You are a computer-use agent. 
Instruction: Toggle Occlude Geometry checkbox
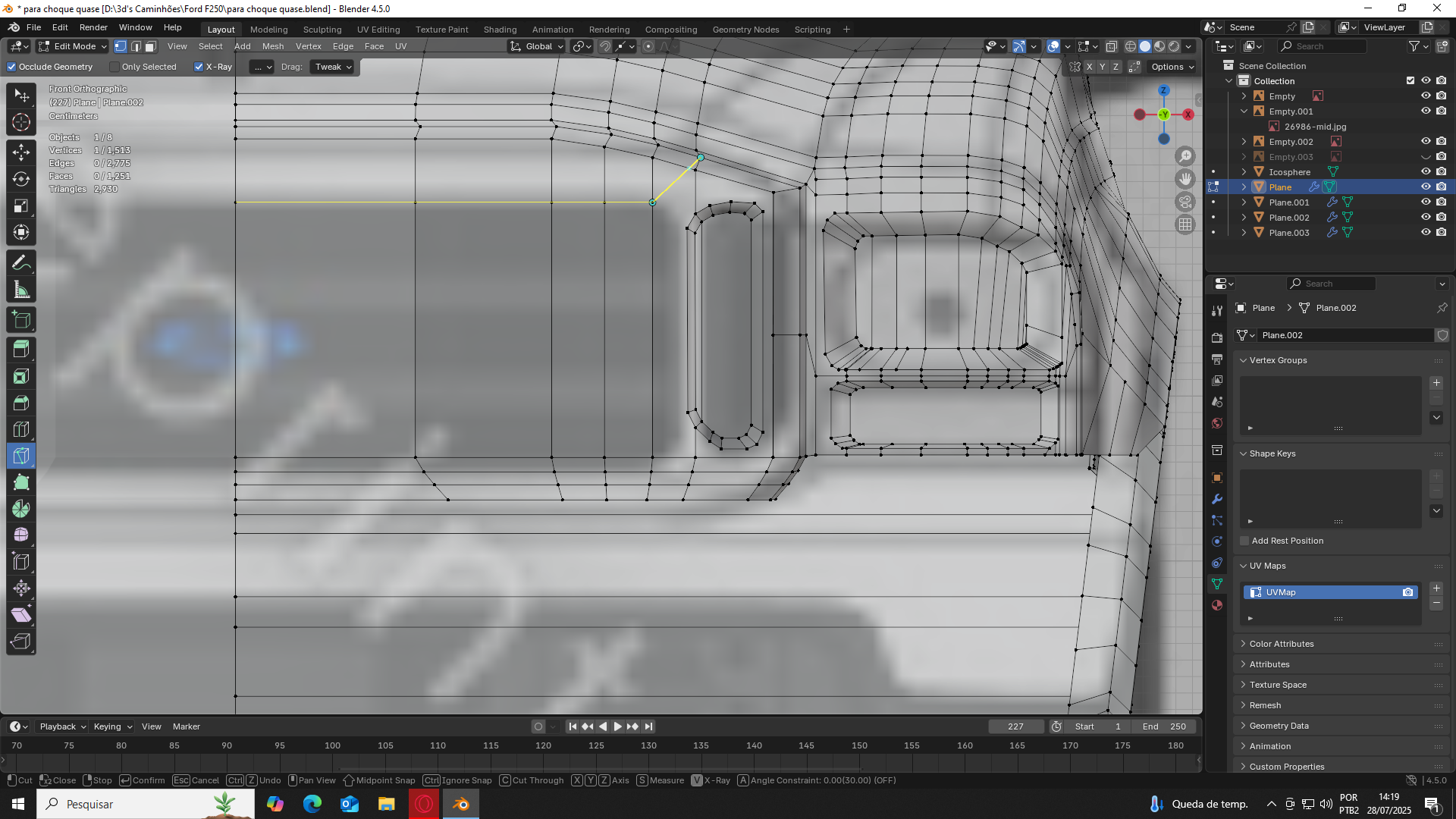(11, 67)
